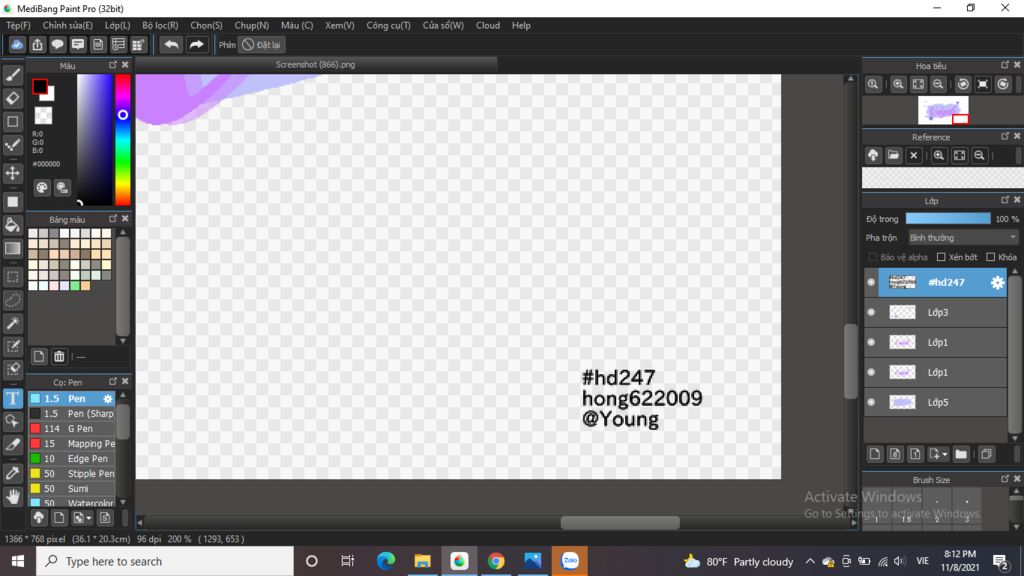
Task: Enable the Xén bớt checkbox
Action: coord(941,257)
